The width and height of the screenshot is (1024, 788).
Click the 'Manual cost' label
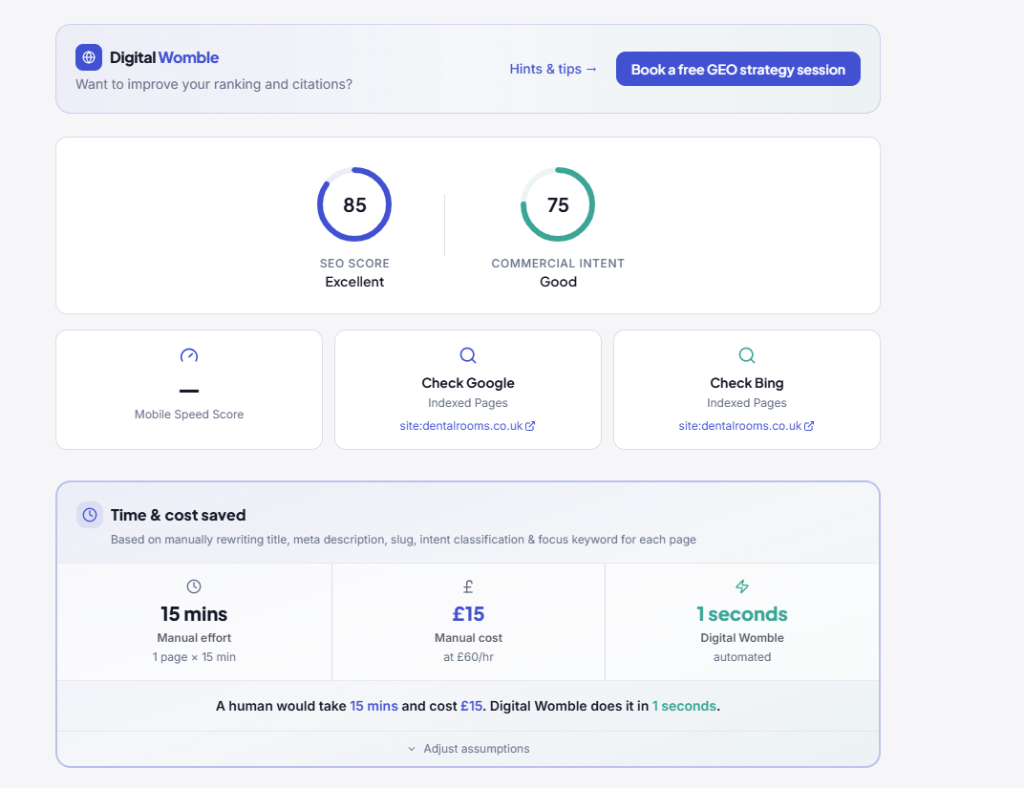468,638
